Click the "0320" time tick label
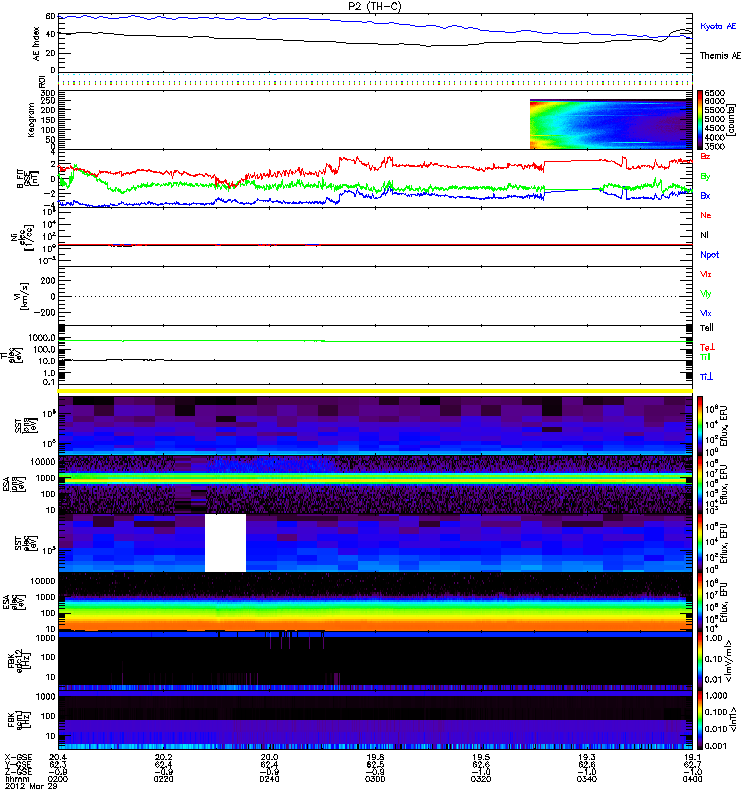This screenshot has height=800, width=750. tap(481, 779)
